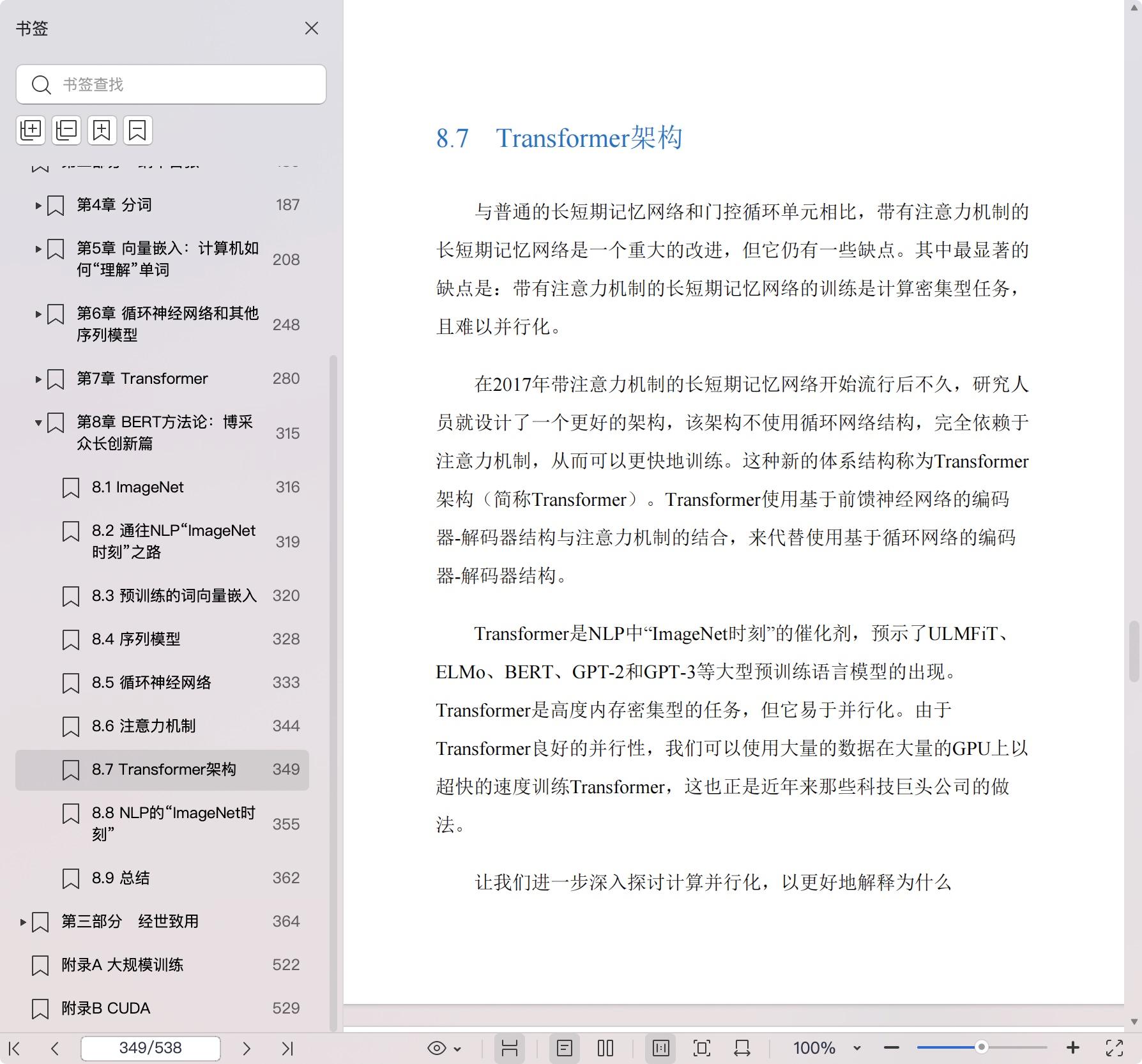Go to 8.5 循环神经网络 bookmark
This screenshot has width=1142, height=1064.
[151, 683]
